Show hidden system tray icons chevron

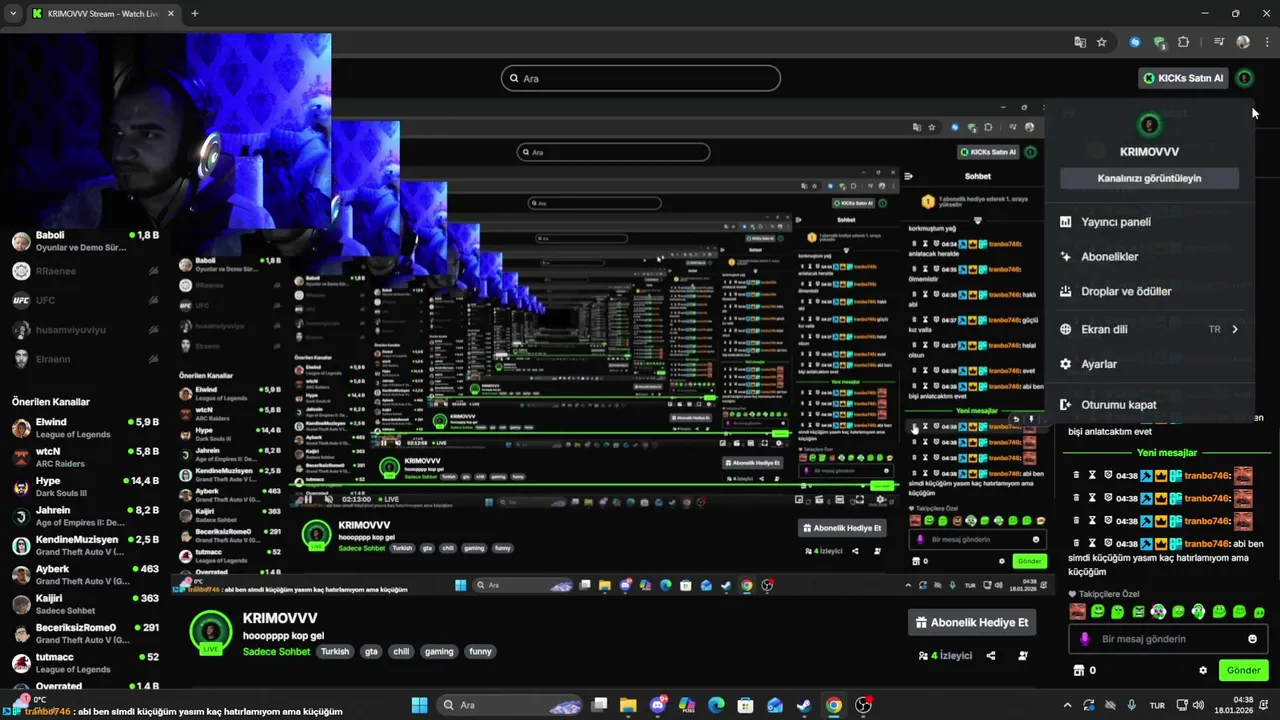coord(1067,705)
